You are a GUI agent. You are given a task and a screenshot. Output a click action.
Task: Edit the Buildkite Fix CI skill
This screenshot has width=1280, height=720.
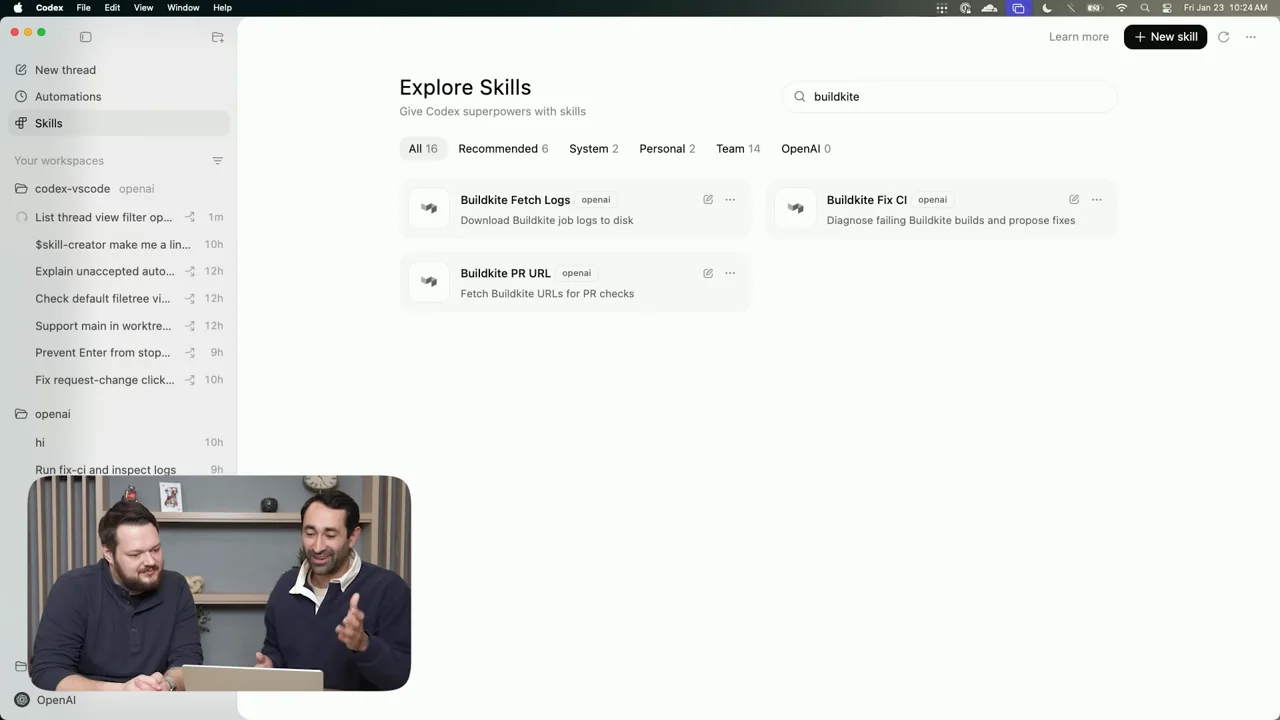(1074, 200)
